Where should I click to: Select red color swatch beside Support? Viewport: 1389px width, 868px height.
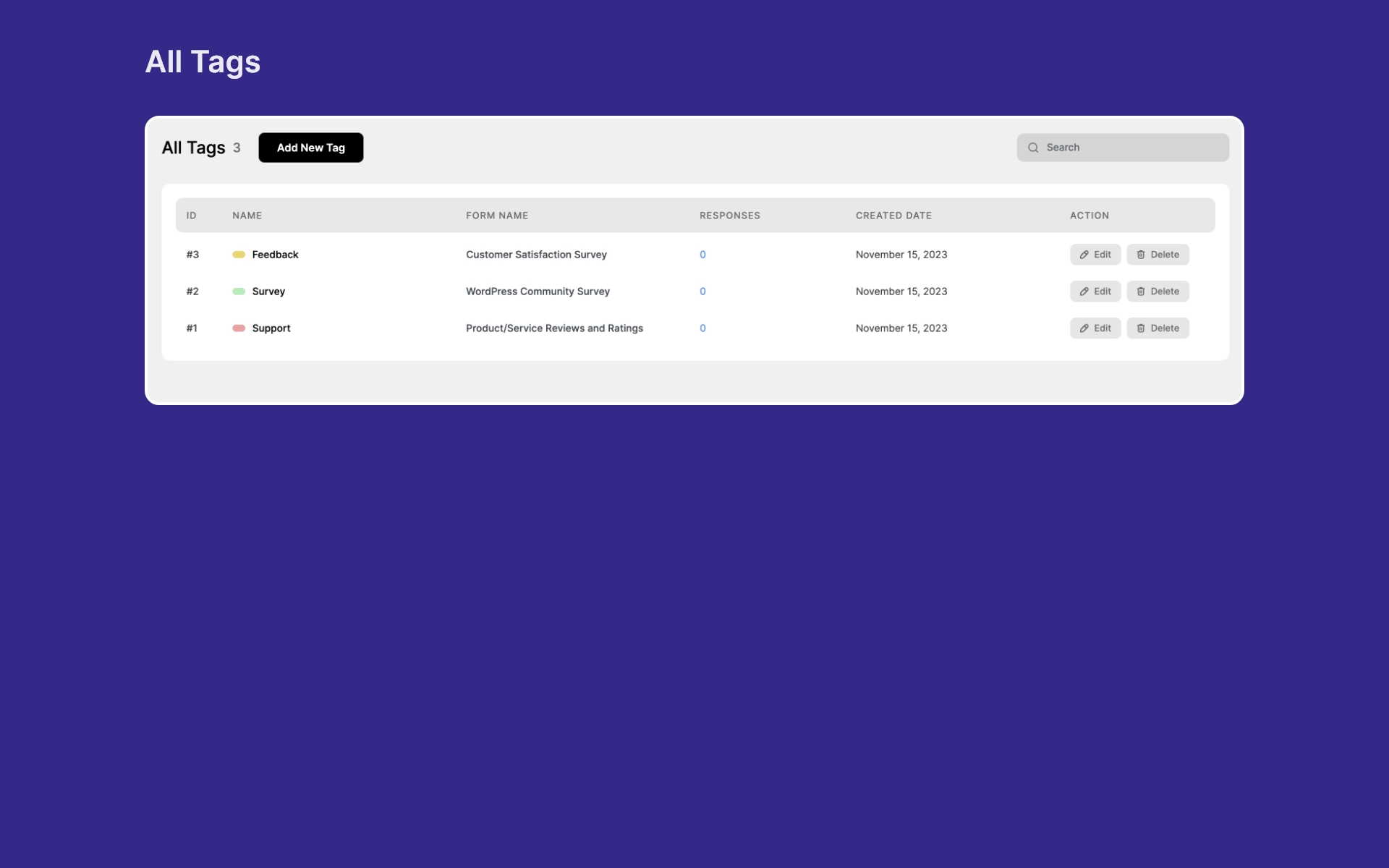coord(239,328)
